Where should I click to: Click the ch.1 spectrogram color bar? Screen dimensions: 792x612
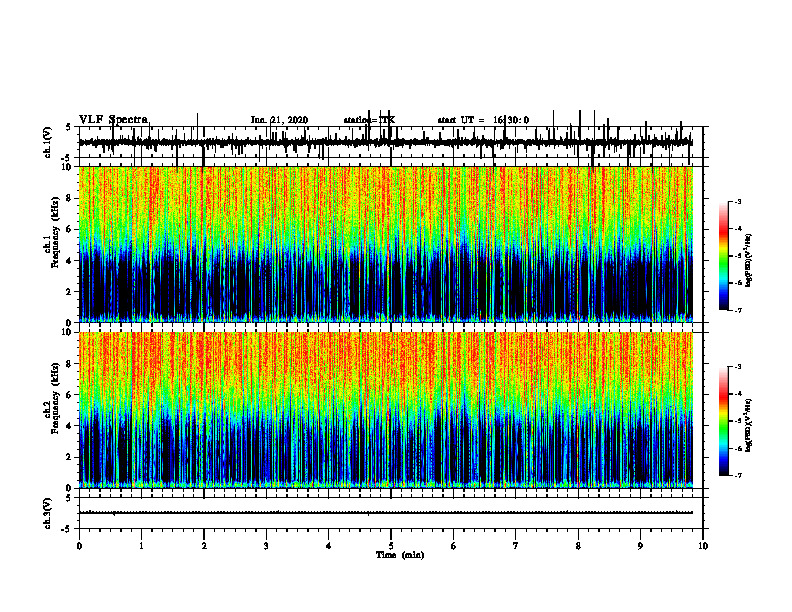(x=724, y=256)
